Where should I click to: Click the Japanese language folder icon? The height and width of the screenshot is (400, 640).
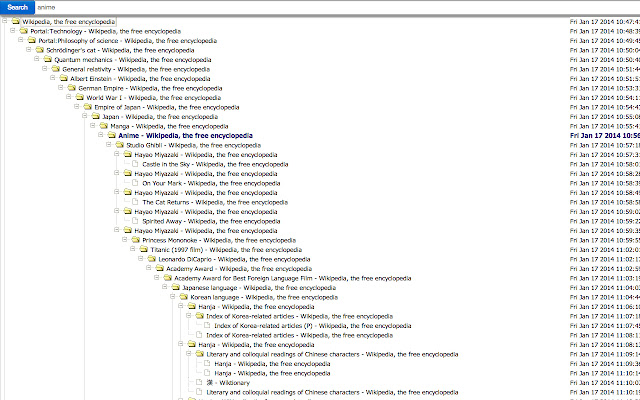click(x=176, y=287)
